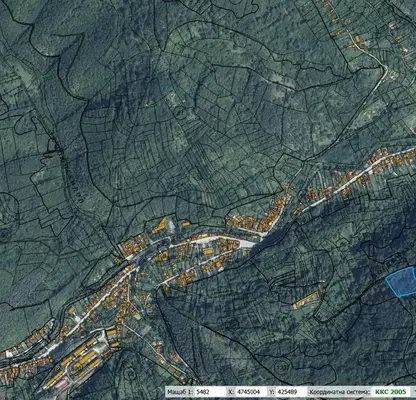Click the small orange building beside the L-shaped one
Image resolution: width=416 pixels, height=400 pixels.
(186, 224)
